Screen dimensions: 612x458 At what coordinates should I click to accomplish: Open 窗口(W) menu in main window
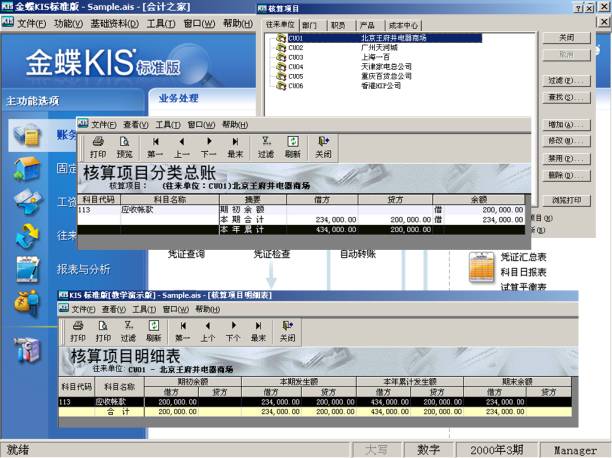[x=199, y=24]
